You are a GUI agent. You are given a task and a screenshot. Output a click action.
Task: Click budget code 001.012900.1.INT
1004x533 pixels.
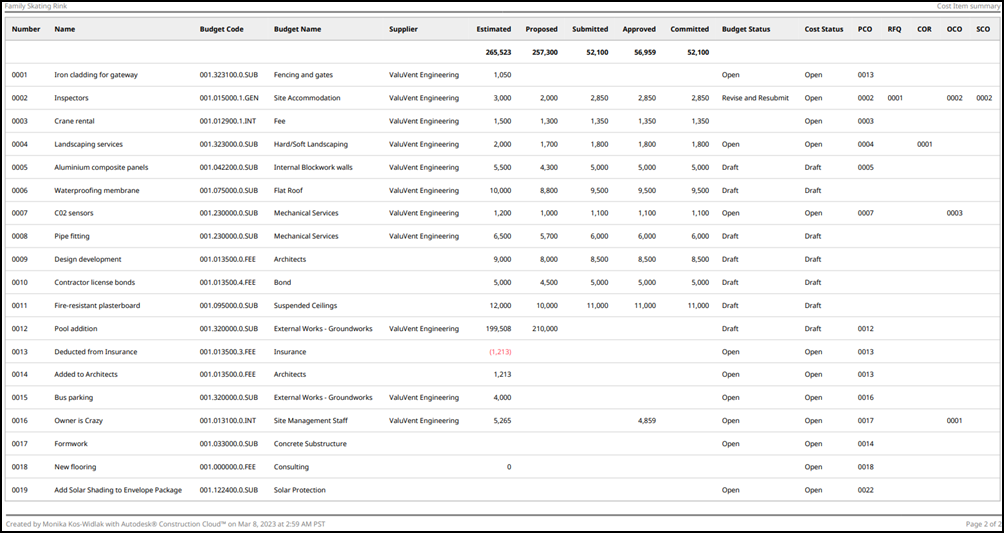pos(228,121)
